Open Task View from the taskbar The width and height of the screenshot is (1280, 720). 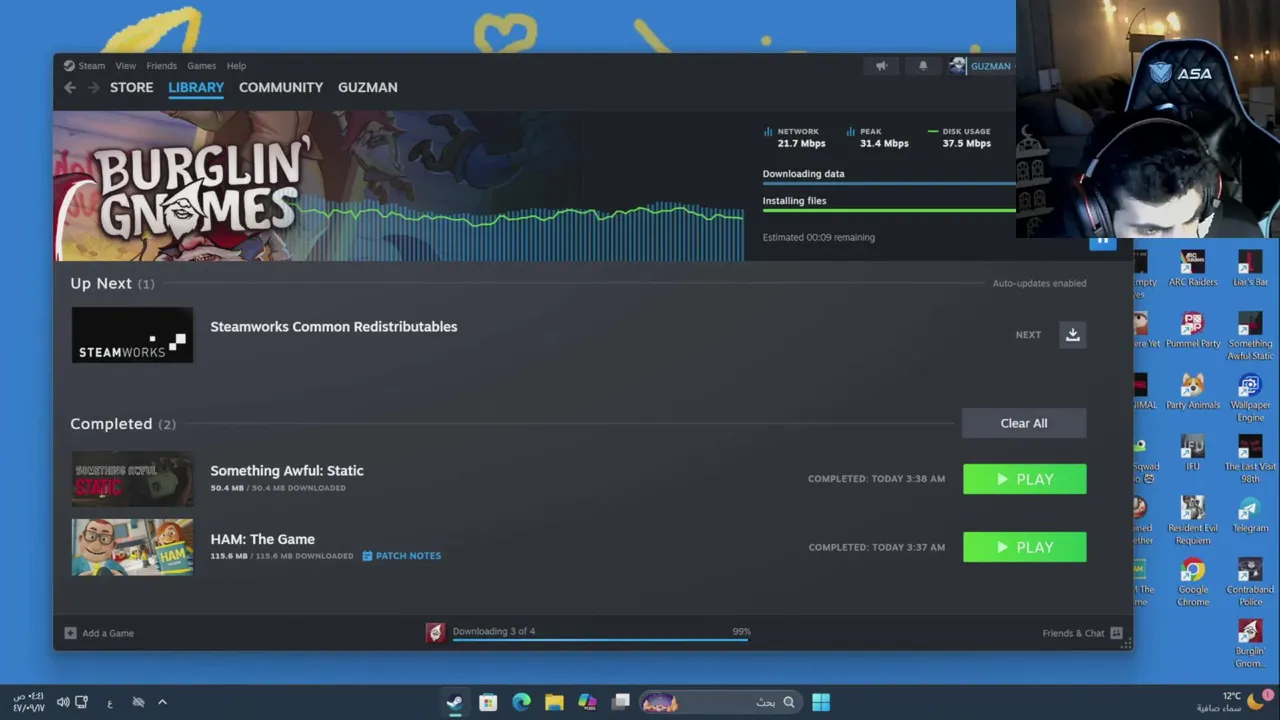621,702
